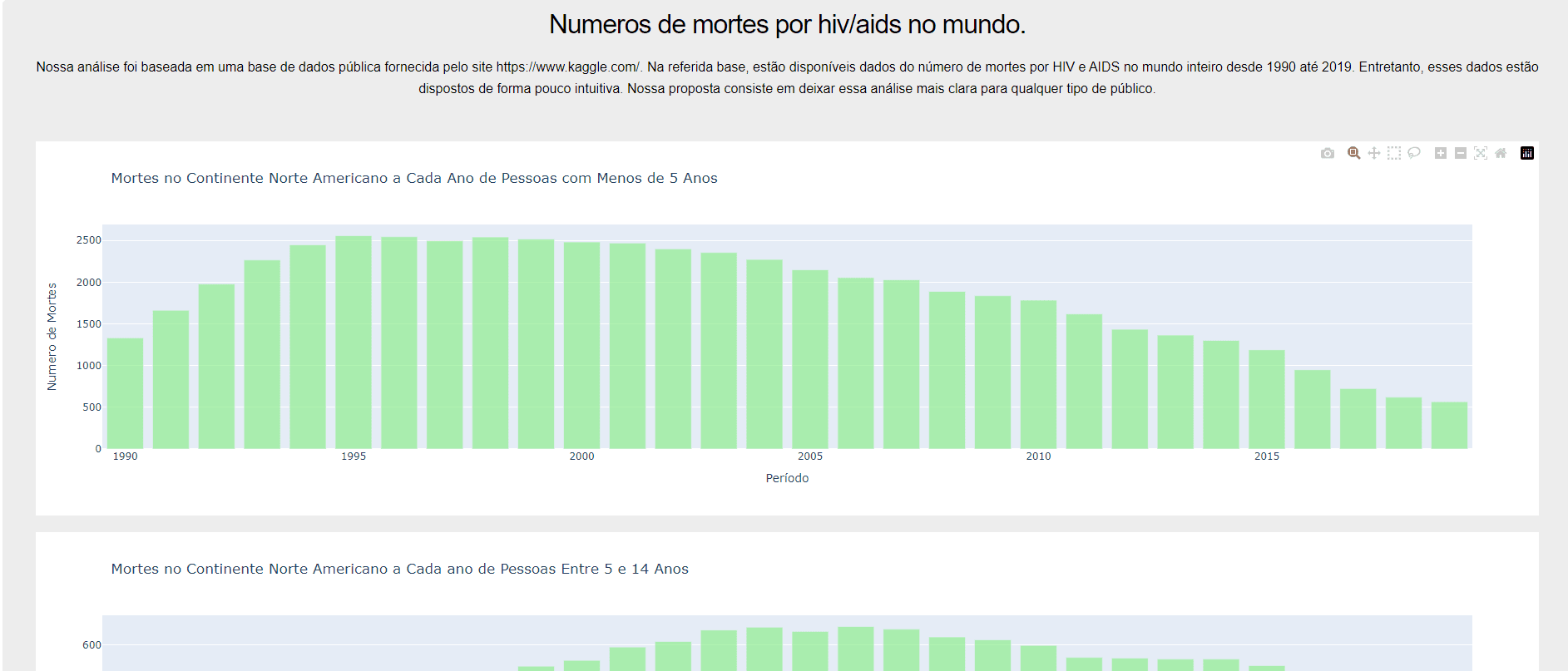Select the Zoom tool in the chart modebar
Screen dimensions: 1568x671
click(x=1354, y=153)
